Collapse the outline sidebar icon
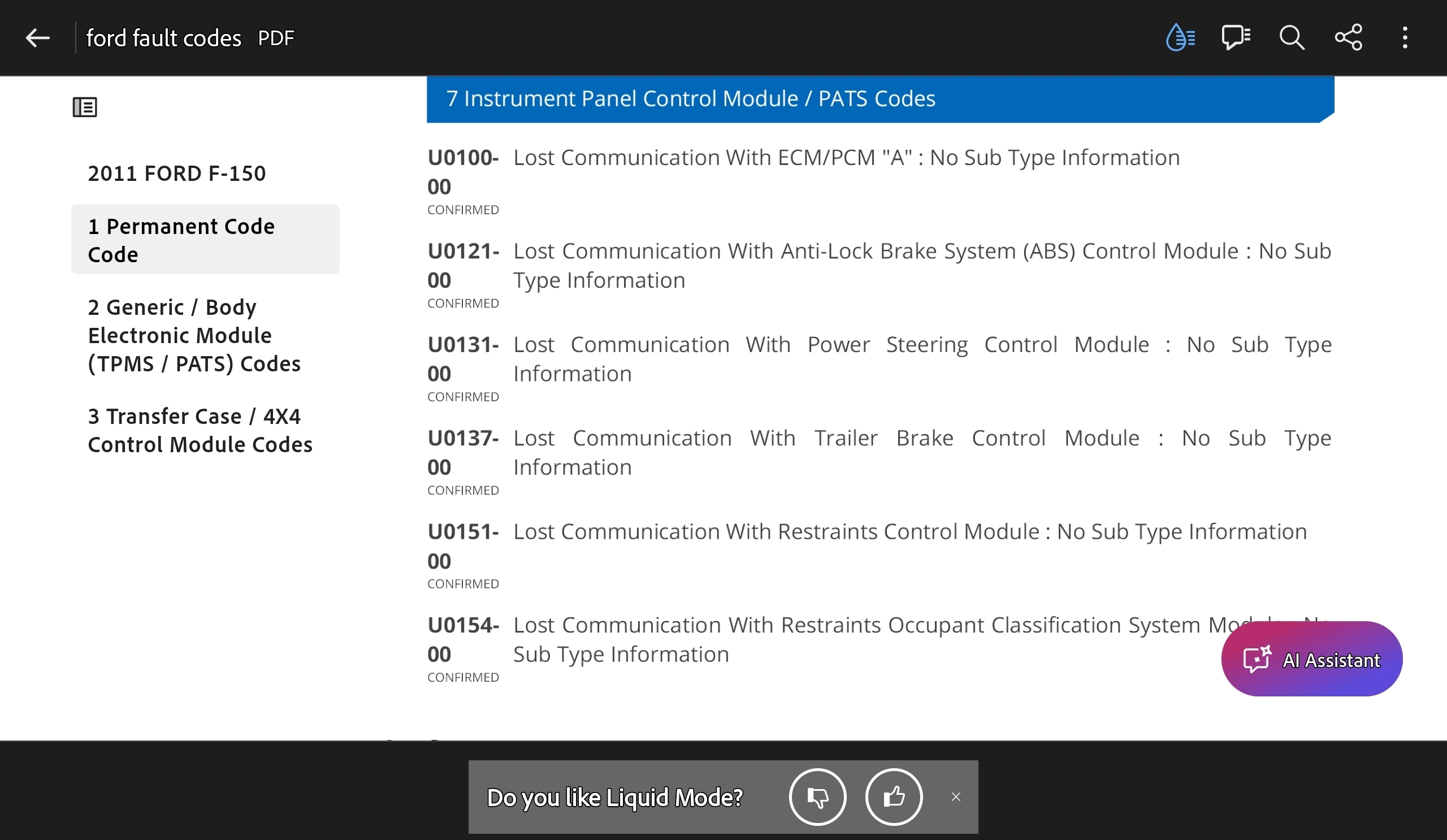The width and height of the screenshot is (1447, 840). [85, 107]
